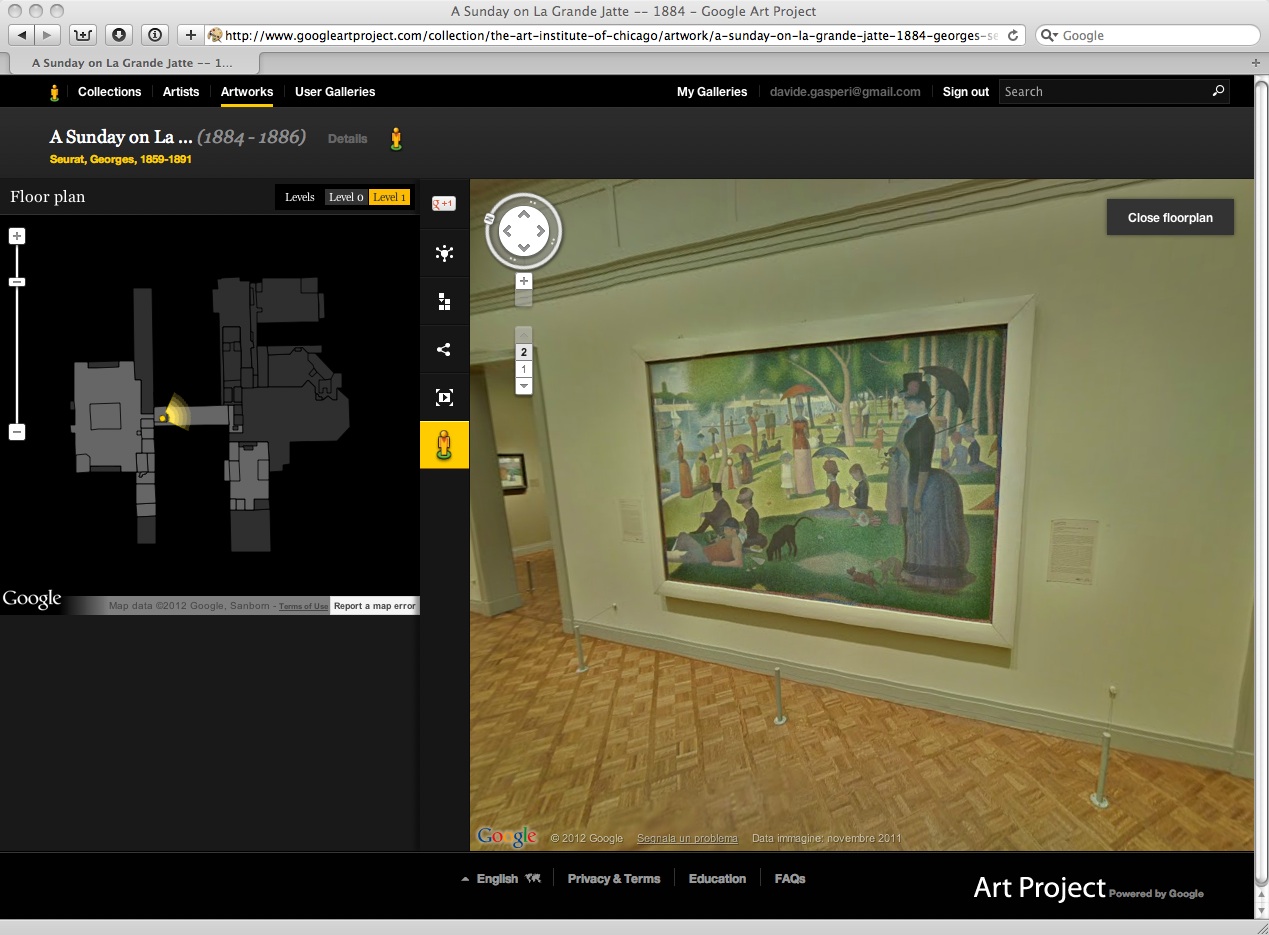Click the add to gallery squares icon

pos(444,301)
